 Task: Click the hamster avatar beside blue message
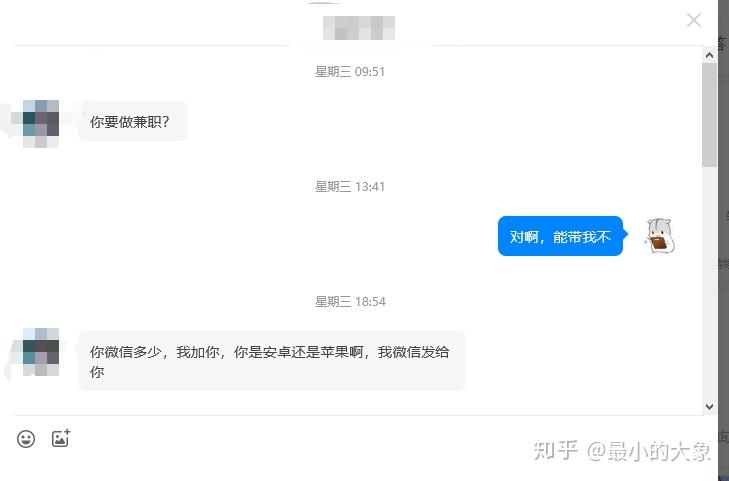tap(660, 236)
